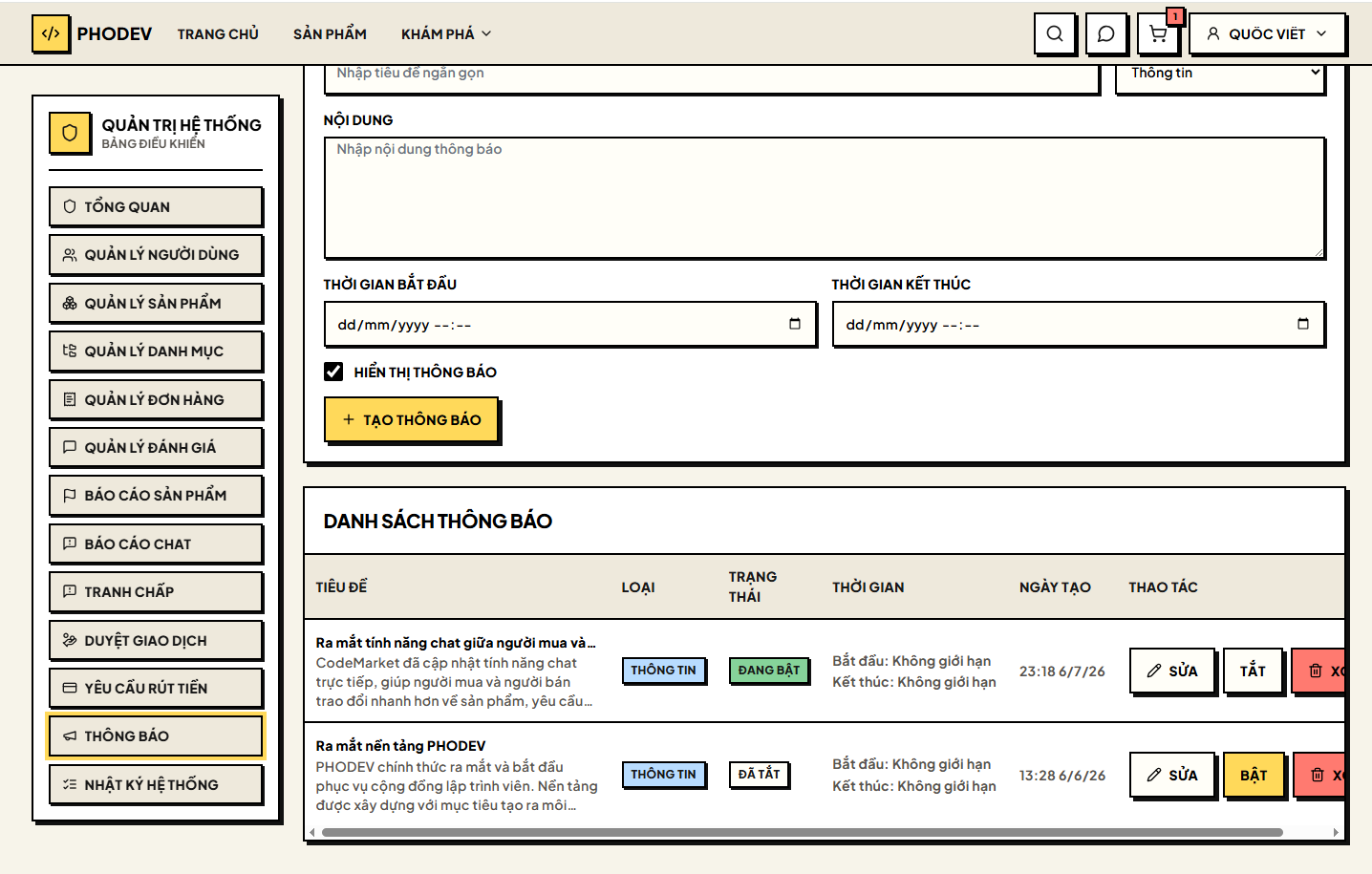The height and width of the screenshot is (874, 1372).
Task: Open Quản lý danh mục section
Action: (x=156, y=351)
